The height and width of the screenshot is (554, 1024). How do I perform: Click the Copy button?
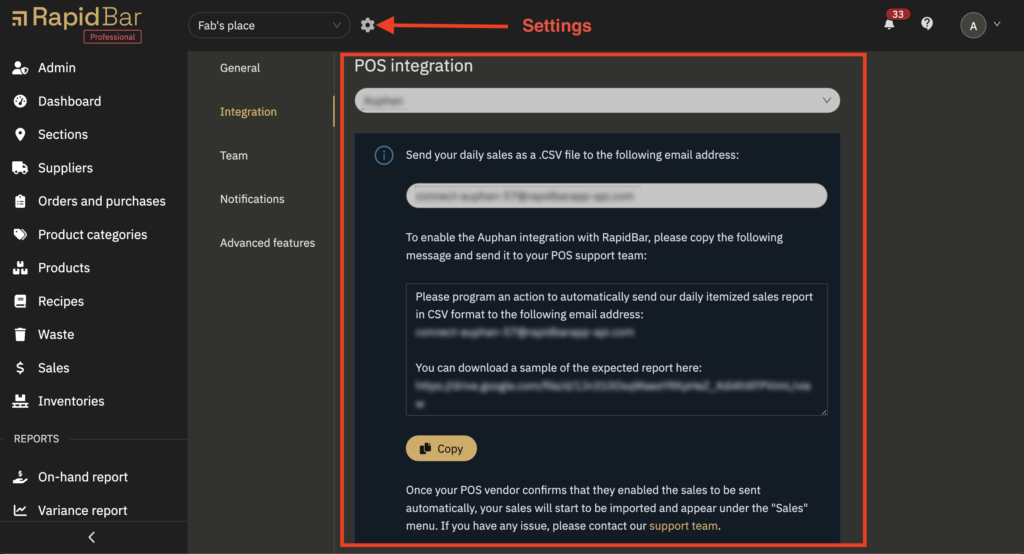(x=441, y=448)
